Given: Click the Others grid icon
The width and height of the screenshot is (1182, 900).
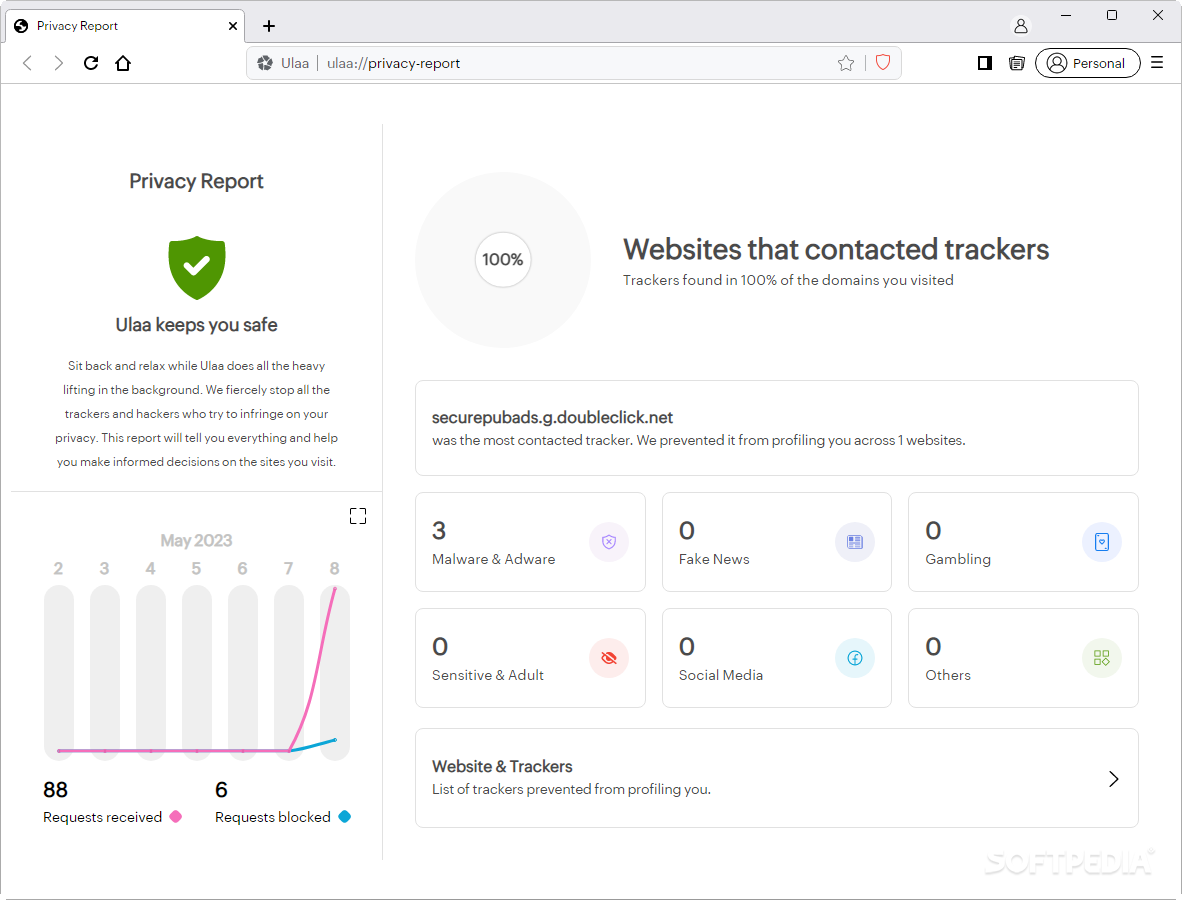Looking at the screenshot, I should point(1101,658).
